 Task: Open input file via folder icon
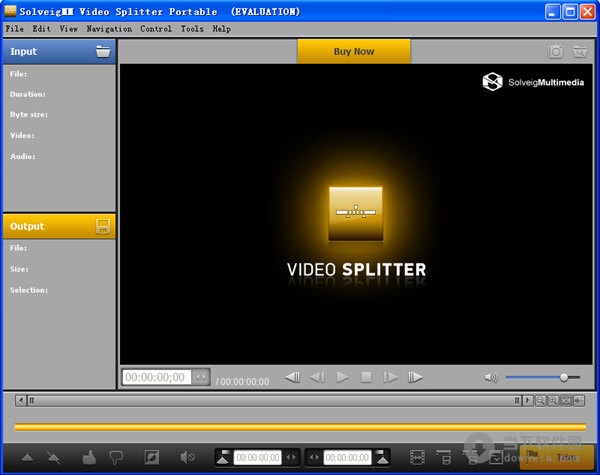pos(103,51)
